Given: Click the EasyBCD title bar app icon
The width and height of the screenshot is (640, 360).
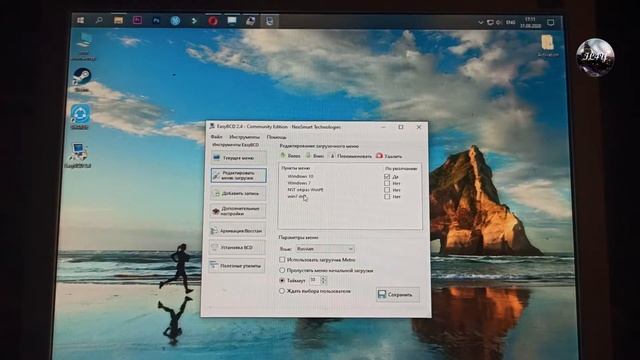Looking at the screenshot, I should point(212,127).
